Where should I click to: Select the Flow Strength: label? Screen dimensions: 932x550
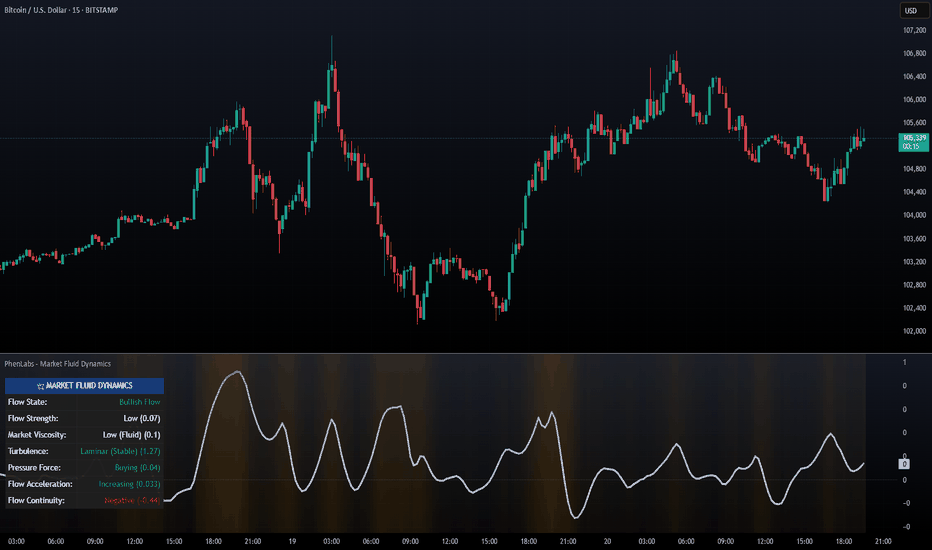click(x=33, y=419)
